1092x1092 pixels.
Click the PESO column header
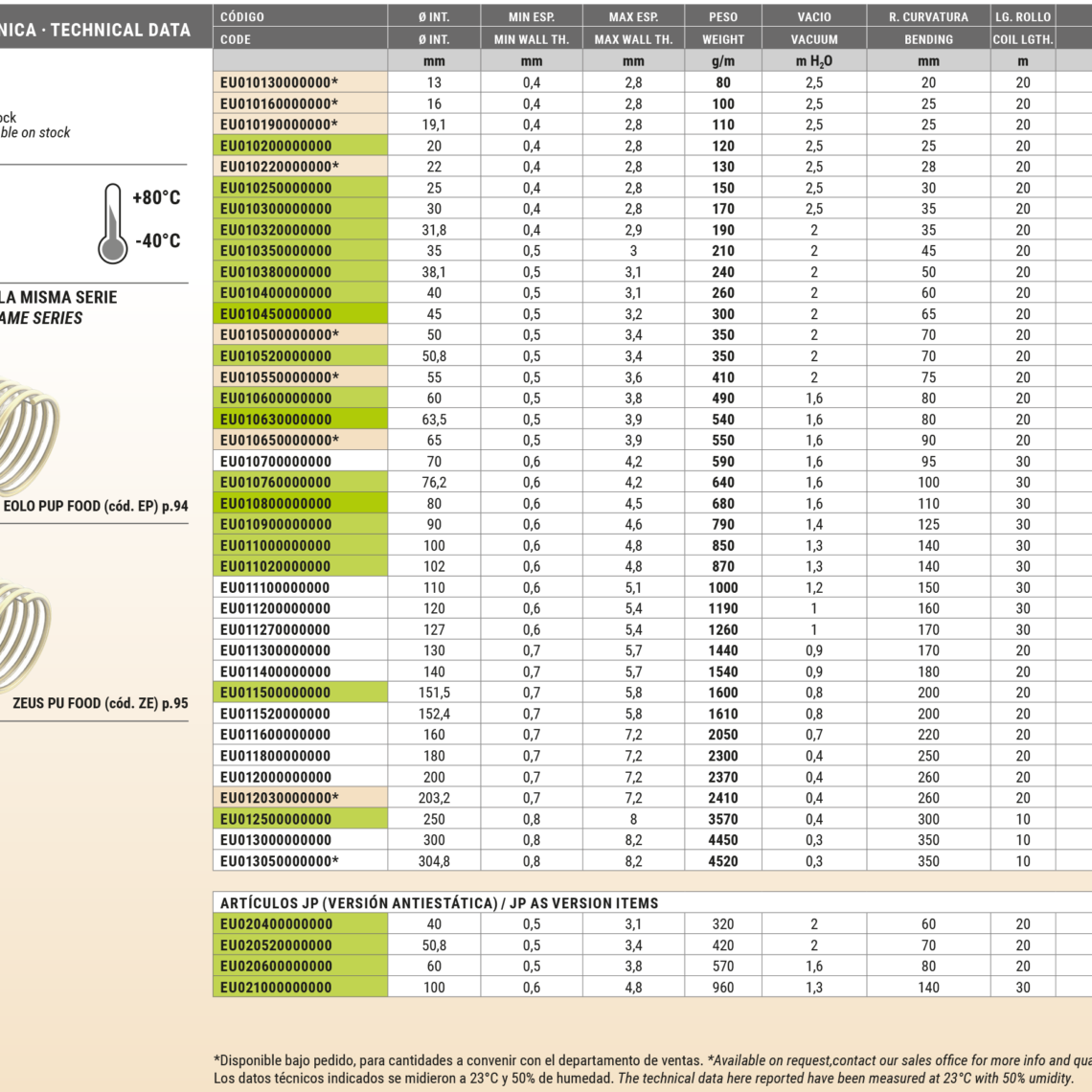(x=722, y=16)
